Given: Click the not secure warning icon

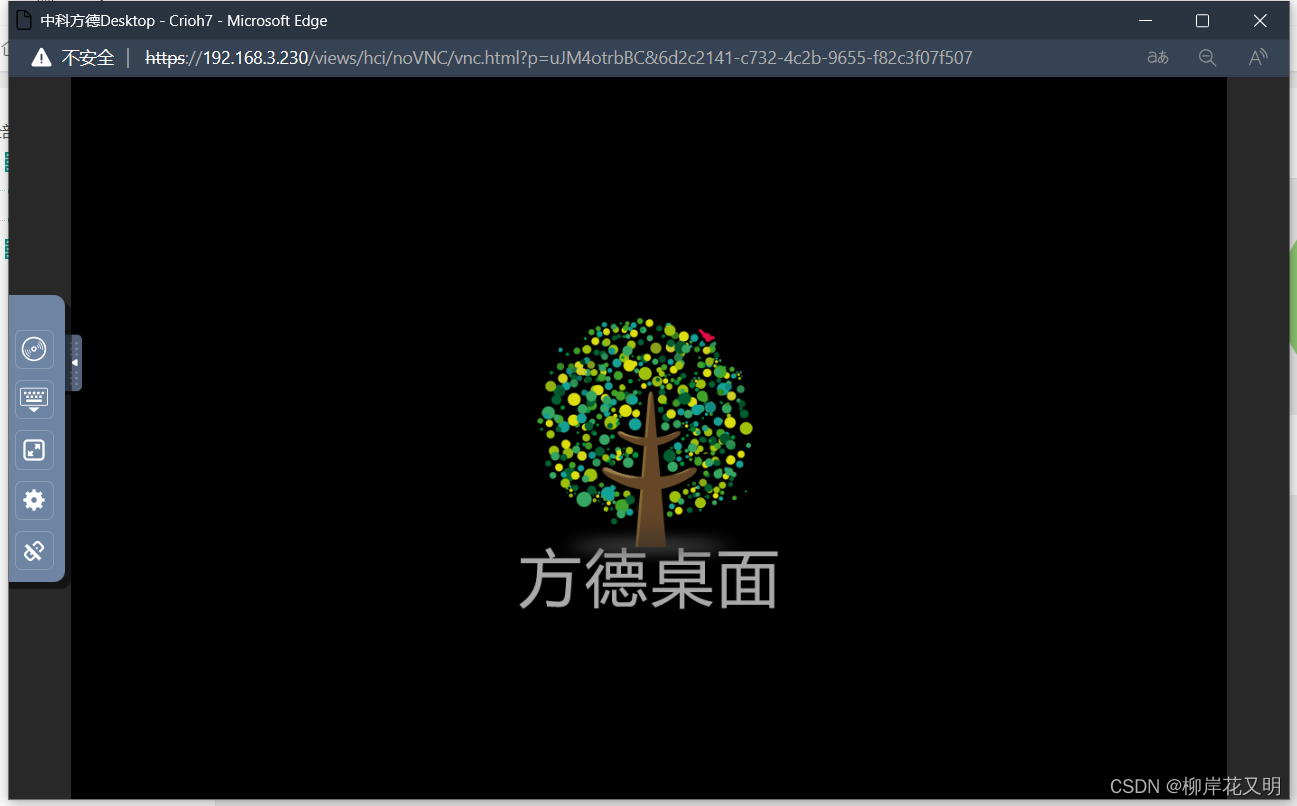Looking at the screenshot, I should [41, 58].
